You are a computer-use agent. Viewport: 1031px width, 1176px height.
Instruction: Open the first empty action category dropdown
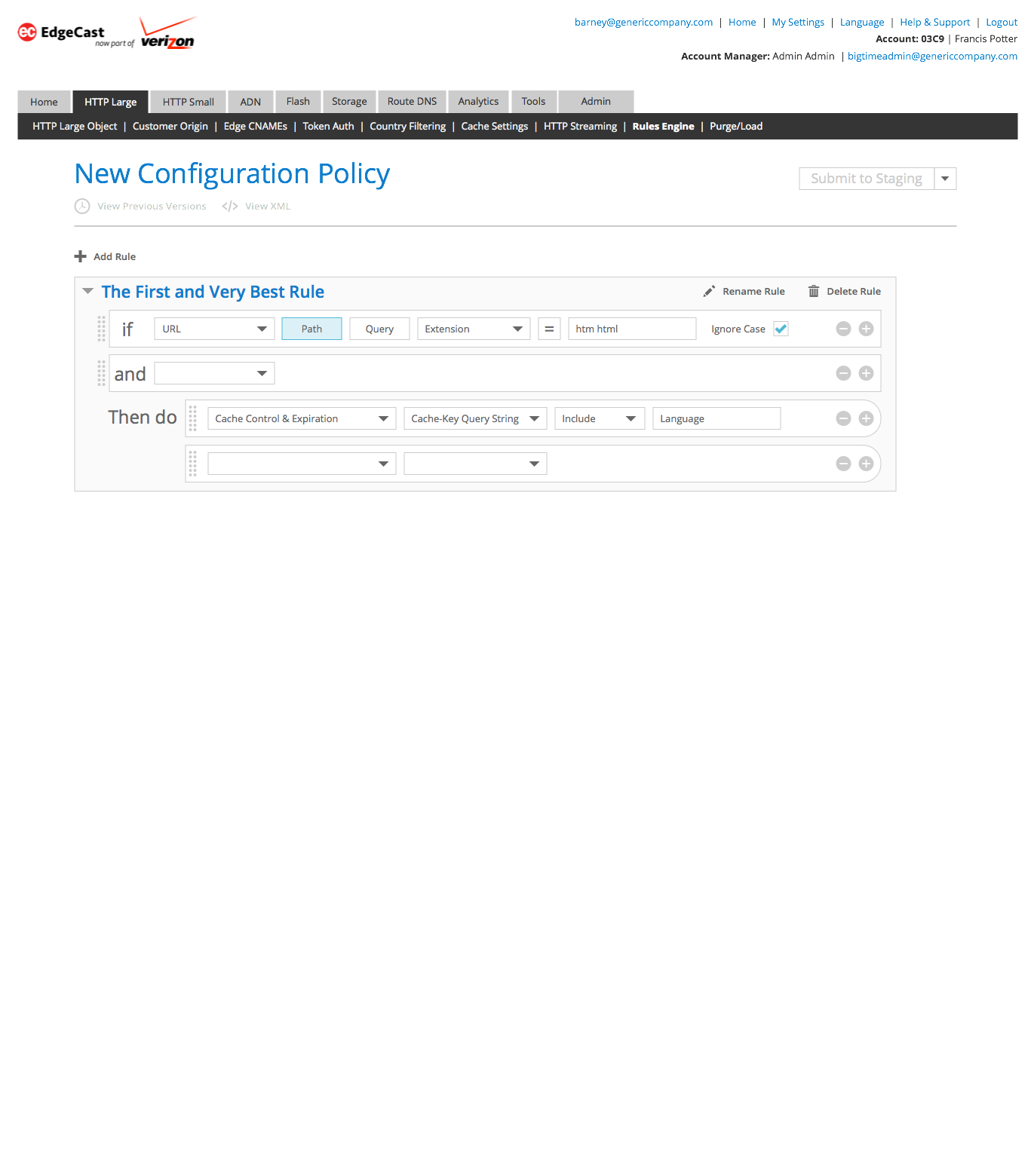coord(302,464)
